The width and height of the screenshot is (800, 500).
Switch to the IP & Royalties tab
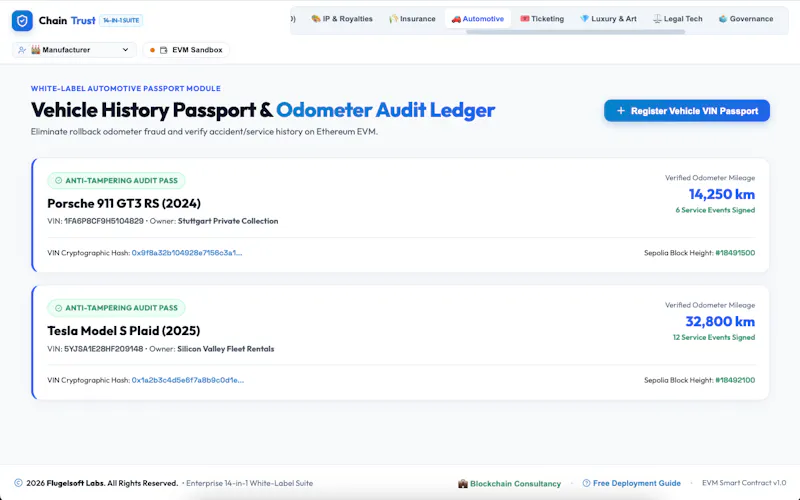(342, 19)
